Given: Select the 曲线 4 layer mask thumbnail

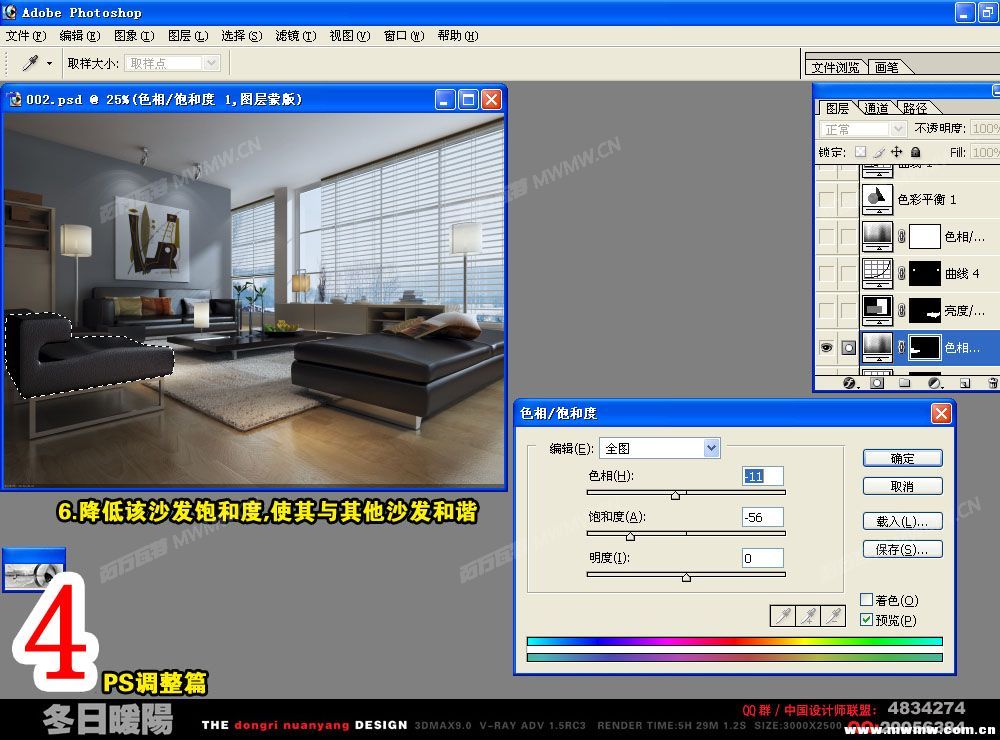Looking at the screenshot, I should pyautogui.click(x=925, y=274).
